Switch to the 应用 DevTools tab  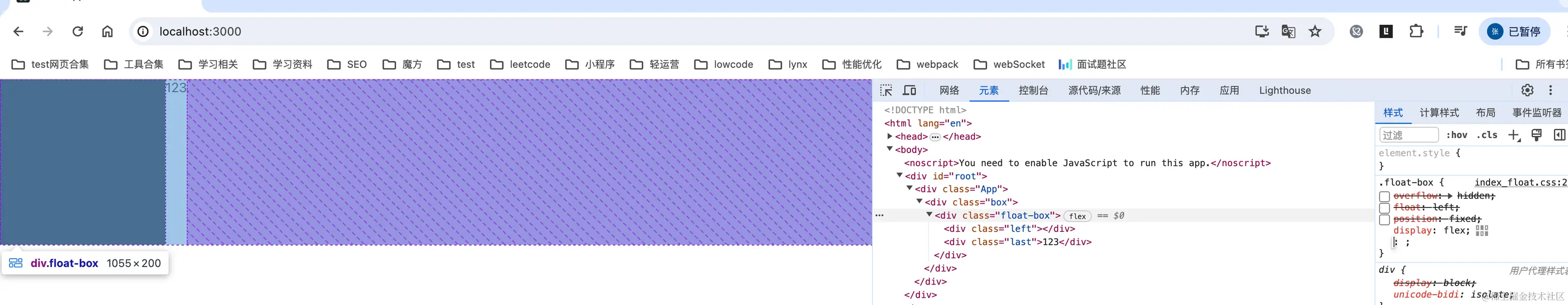(x=1229, y=91)
